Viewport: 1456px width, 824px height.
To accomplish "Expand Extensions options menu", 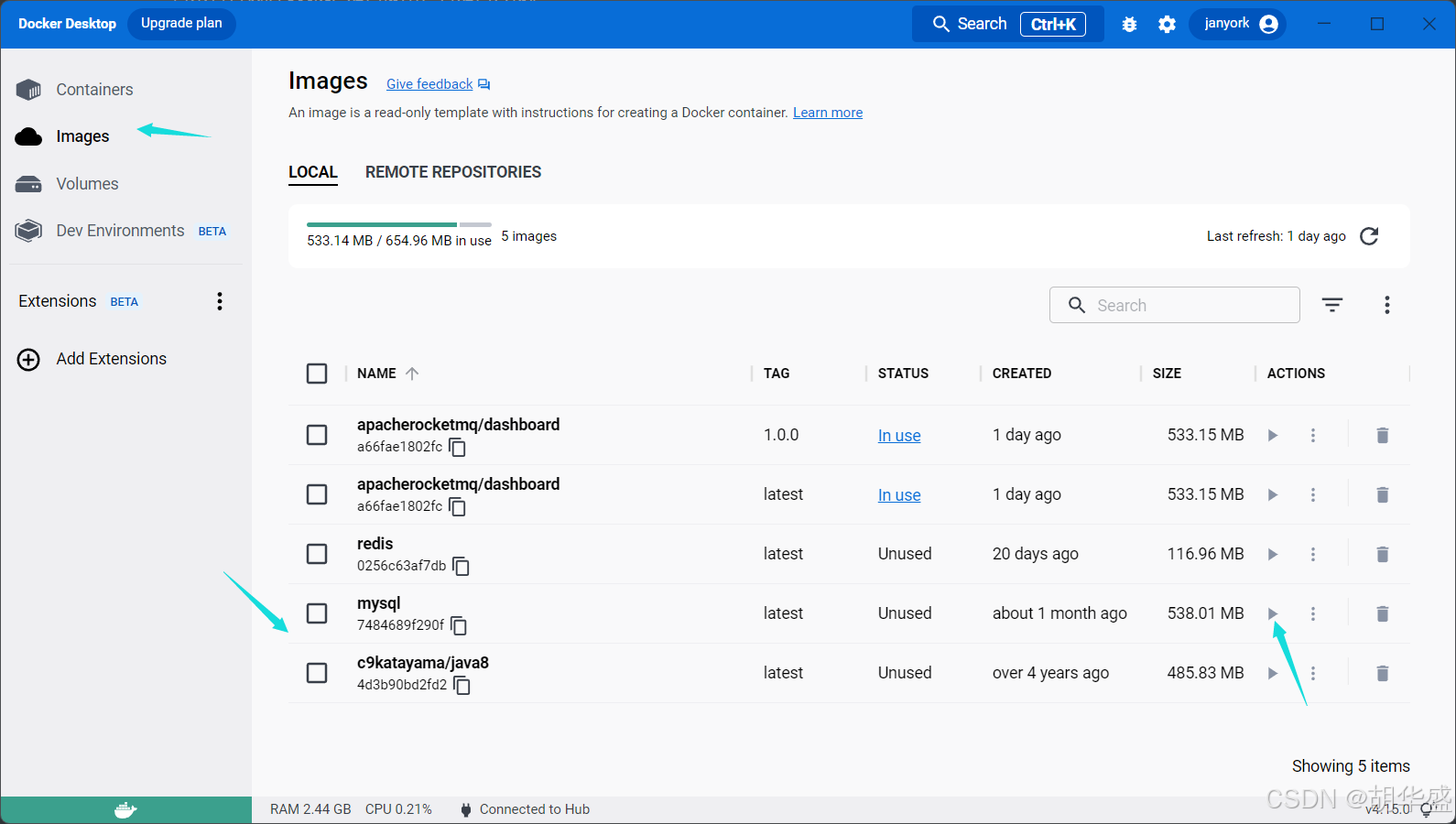I will 220,301.
